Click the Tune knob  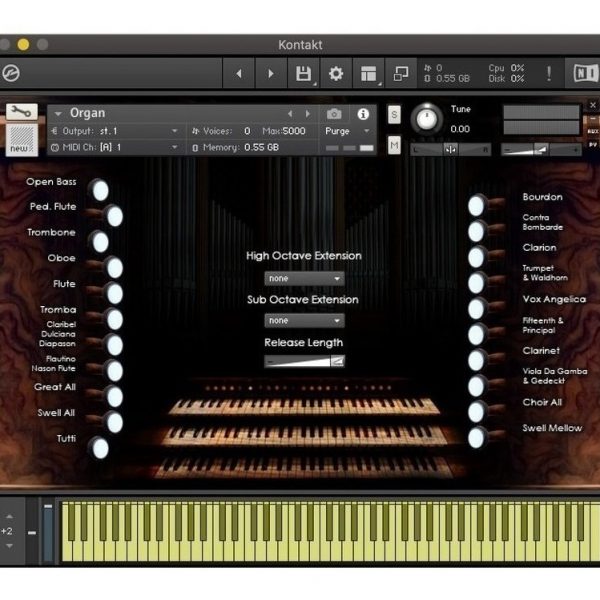pyautogui.click(x=427, y=118)
